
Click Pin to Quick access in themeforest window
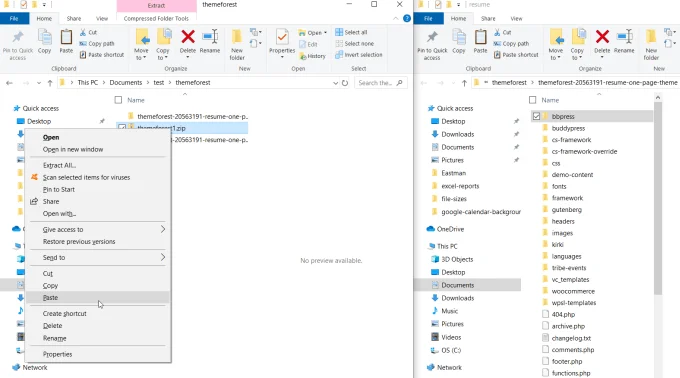point(18,45)
